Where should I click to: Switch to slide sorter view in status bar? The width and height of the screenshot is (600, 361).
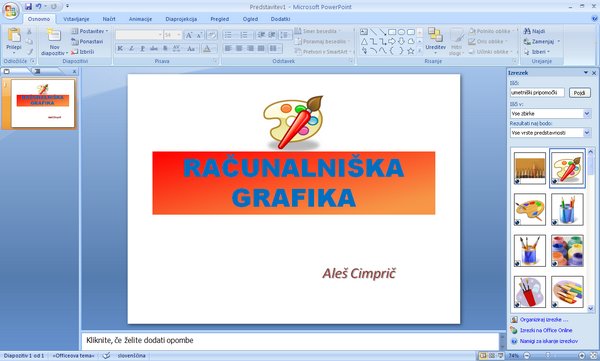(492, 356)
